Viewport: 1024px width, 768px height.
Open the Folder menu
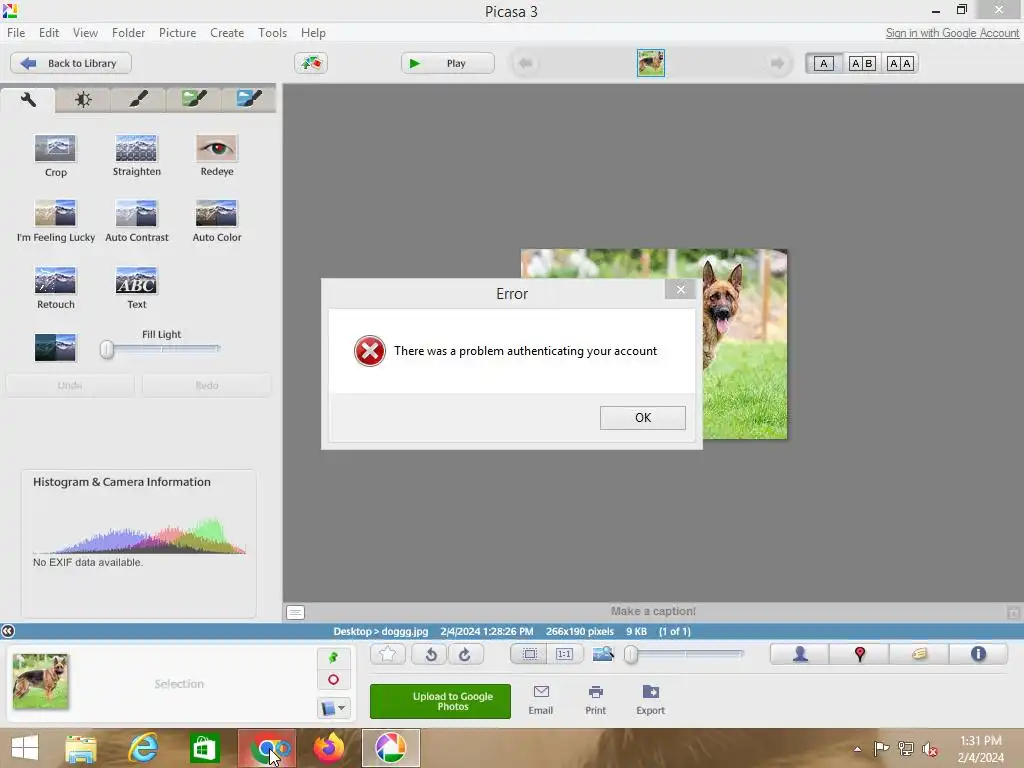[x=128, y=33]
